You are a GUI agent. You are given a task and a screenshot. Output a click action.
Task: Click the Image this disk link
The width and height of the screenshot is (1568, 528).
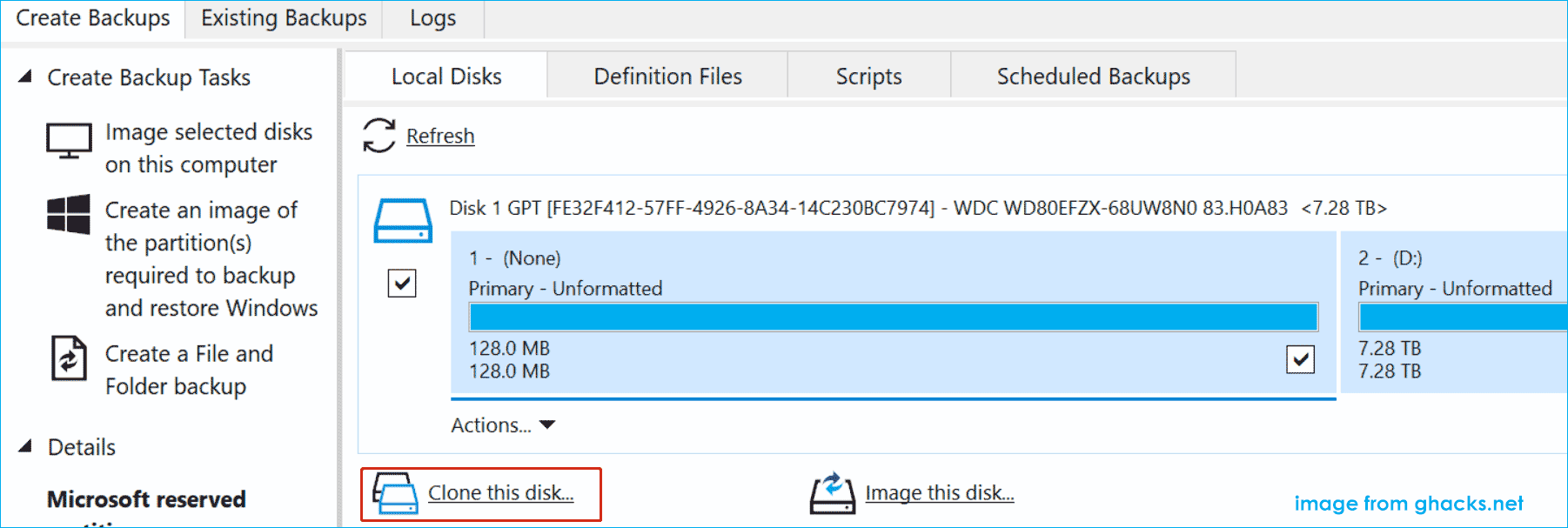[940, 493]
